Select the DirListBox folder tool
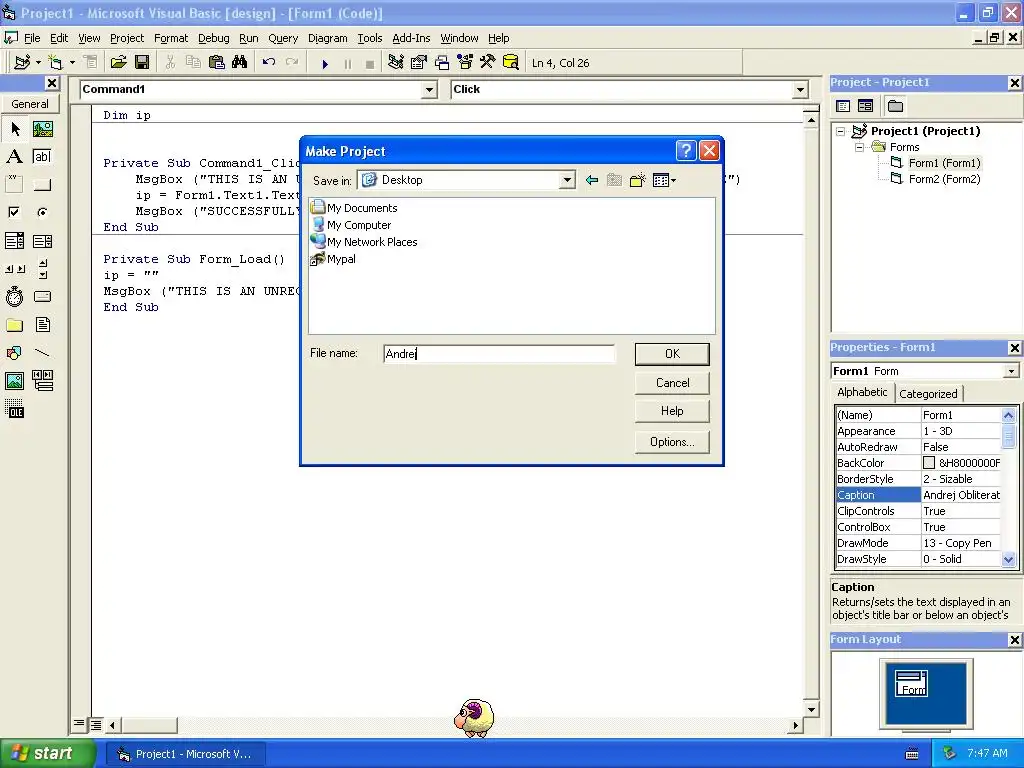 [15, 325]
